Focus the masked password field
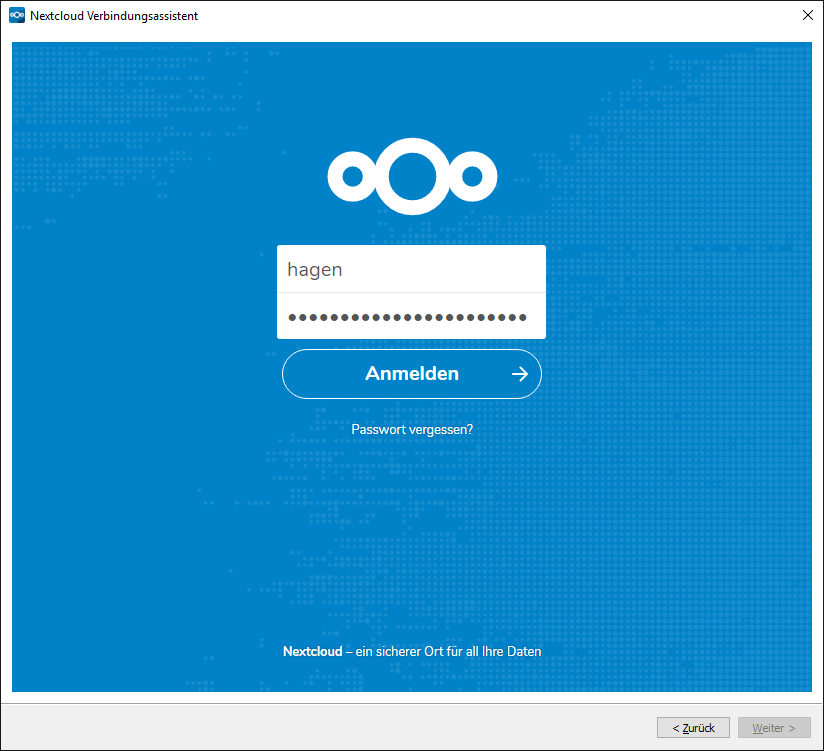 [411, 316]
